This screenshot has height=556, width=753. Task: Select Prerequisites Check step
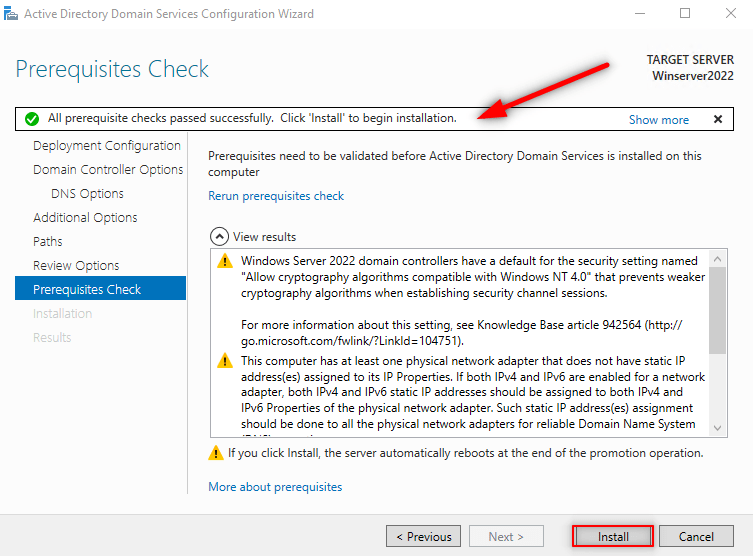[x=87, y=290]
